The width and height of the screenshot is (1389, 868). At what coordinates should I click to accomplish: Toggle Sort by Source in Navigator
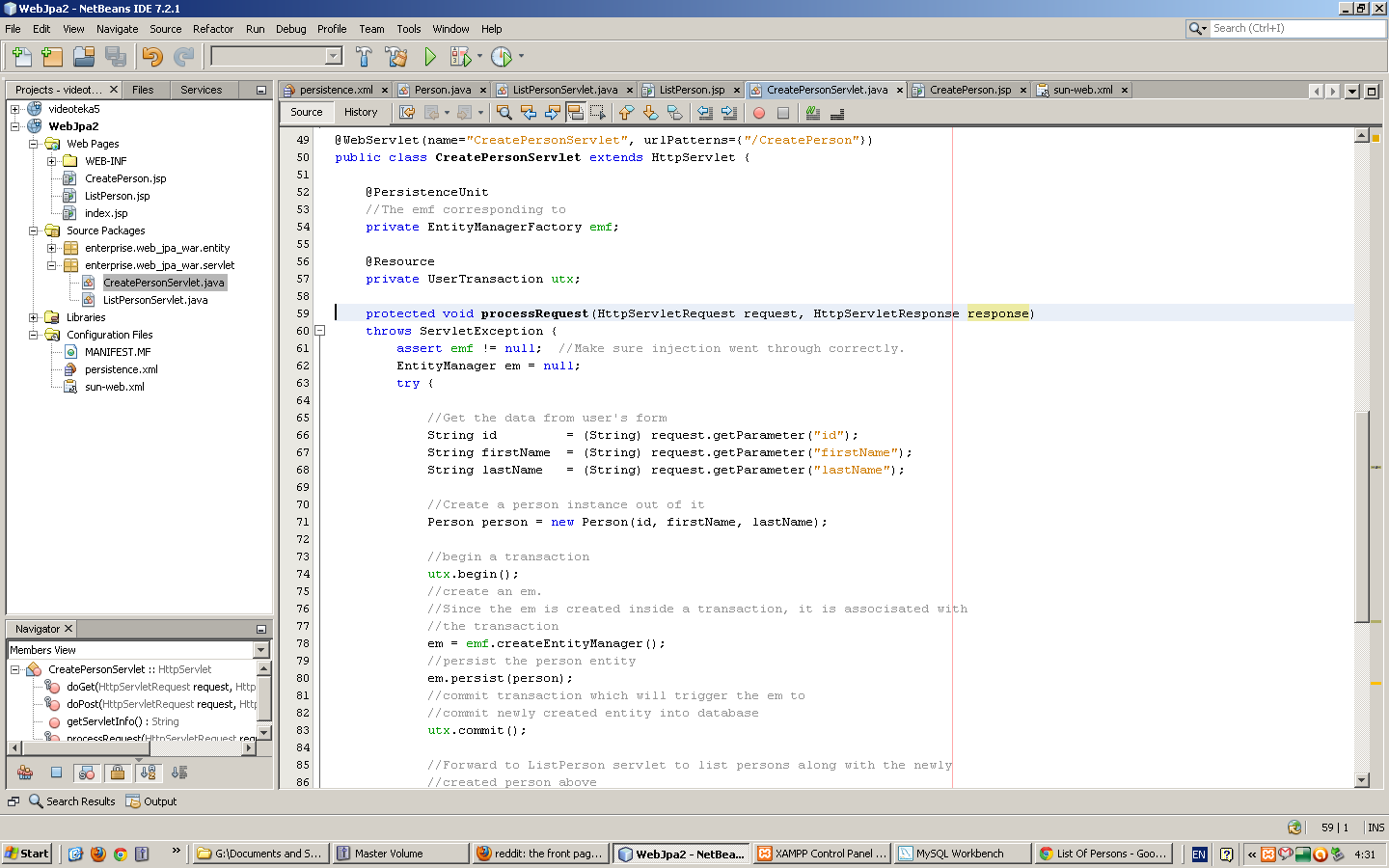[x=179, y=773]
